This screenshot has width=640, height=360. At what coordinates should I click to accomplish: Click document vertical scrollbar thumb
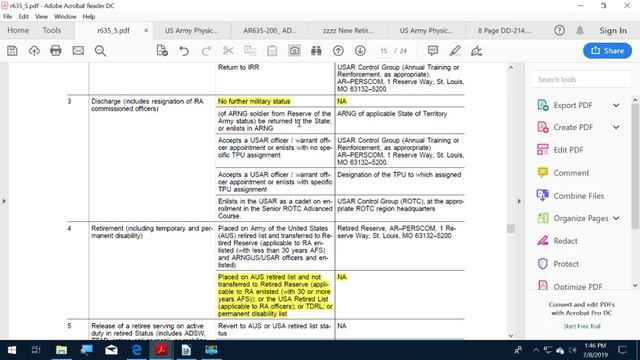click(511, 229)
